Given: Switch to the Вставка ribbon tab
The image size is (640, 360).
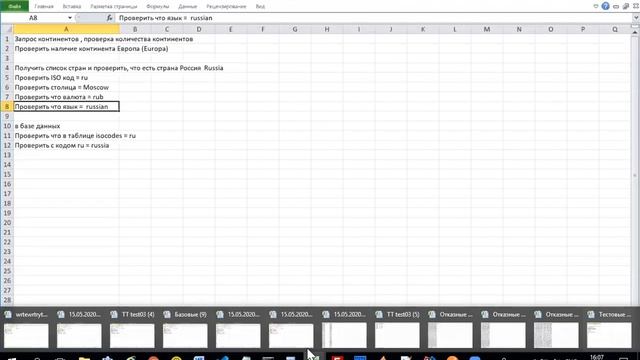Looking at the screenshot, I should point(72,7).
